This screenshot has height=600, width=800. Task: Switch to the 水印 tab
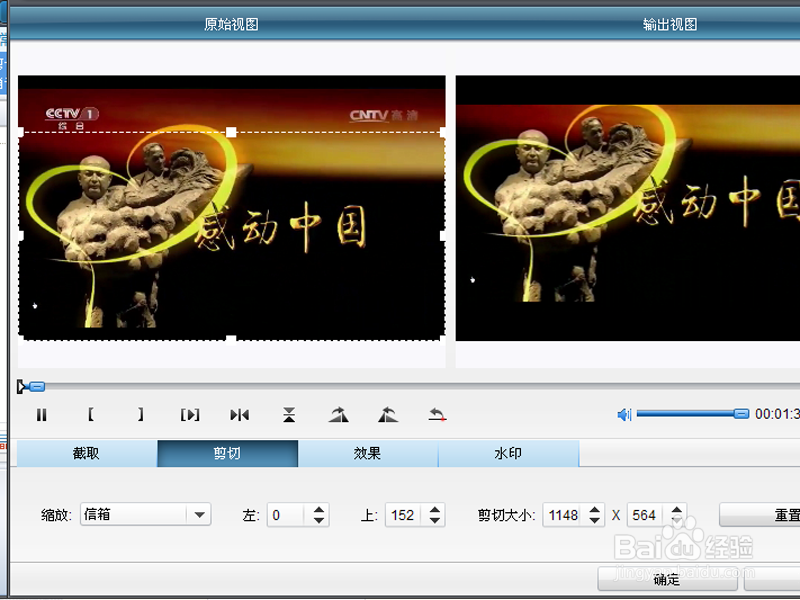click(x=509, y=453)
